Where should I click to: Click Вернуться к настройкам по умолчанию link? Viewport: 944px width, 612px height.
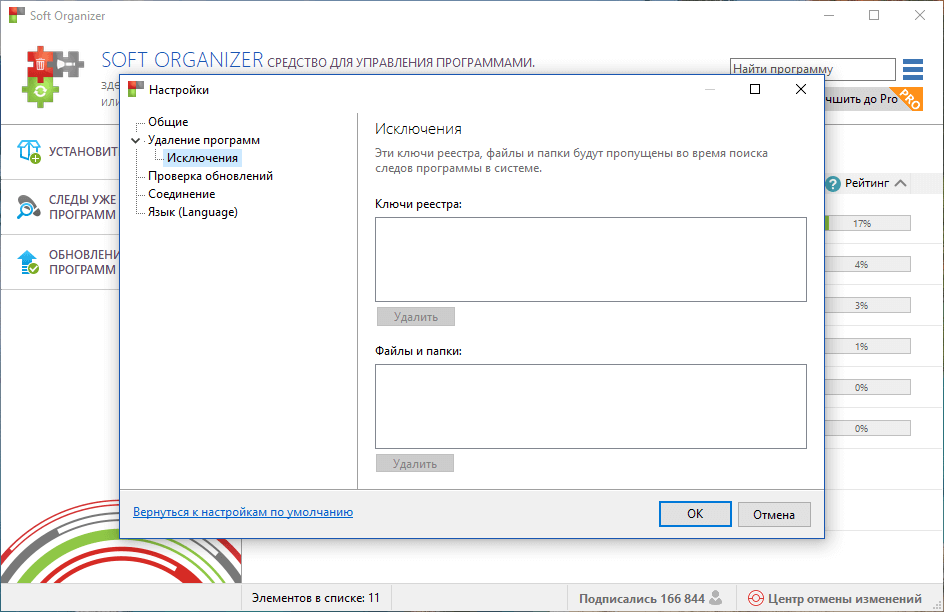coord(243,512)
